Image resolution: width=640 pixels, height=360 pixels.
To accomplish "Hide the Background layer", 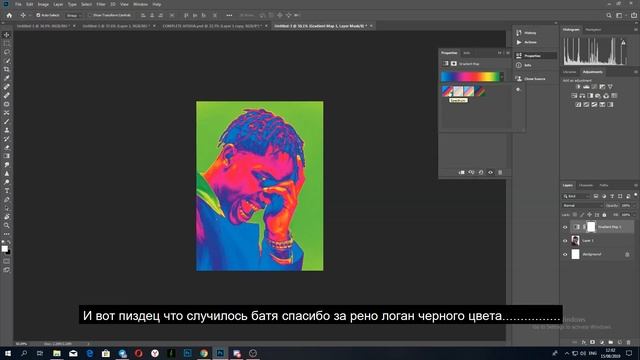I will point(565,254).
